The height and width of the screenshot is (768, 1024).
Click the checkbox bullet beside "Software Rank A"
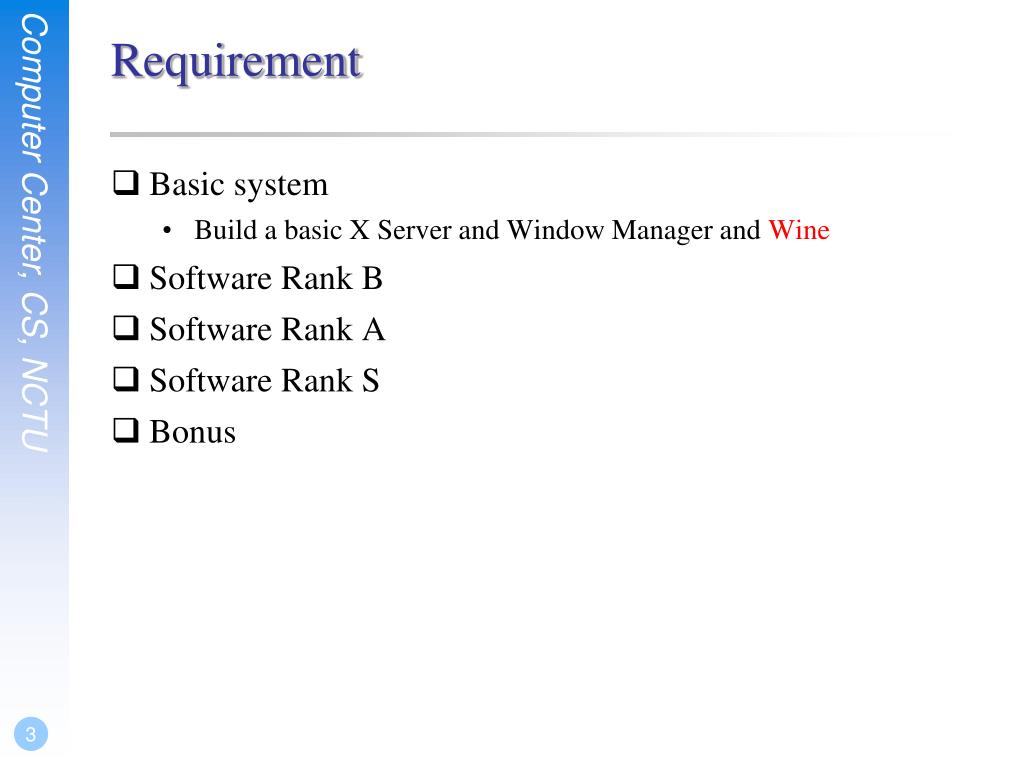[x=126, y=328]
